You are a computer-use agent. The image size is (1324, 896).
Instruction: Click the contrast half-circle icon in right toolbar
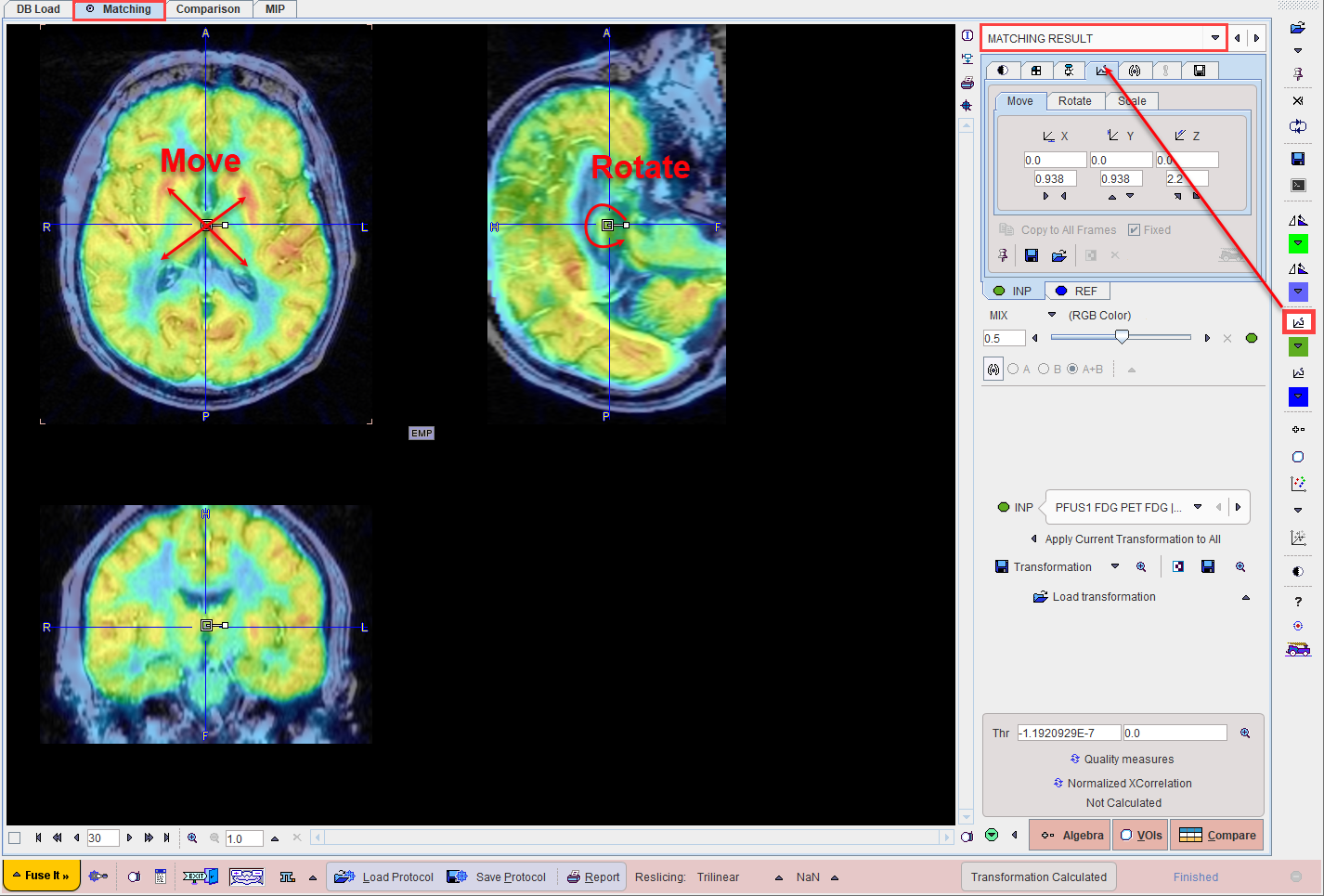[1298, 571]
